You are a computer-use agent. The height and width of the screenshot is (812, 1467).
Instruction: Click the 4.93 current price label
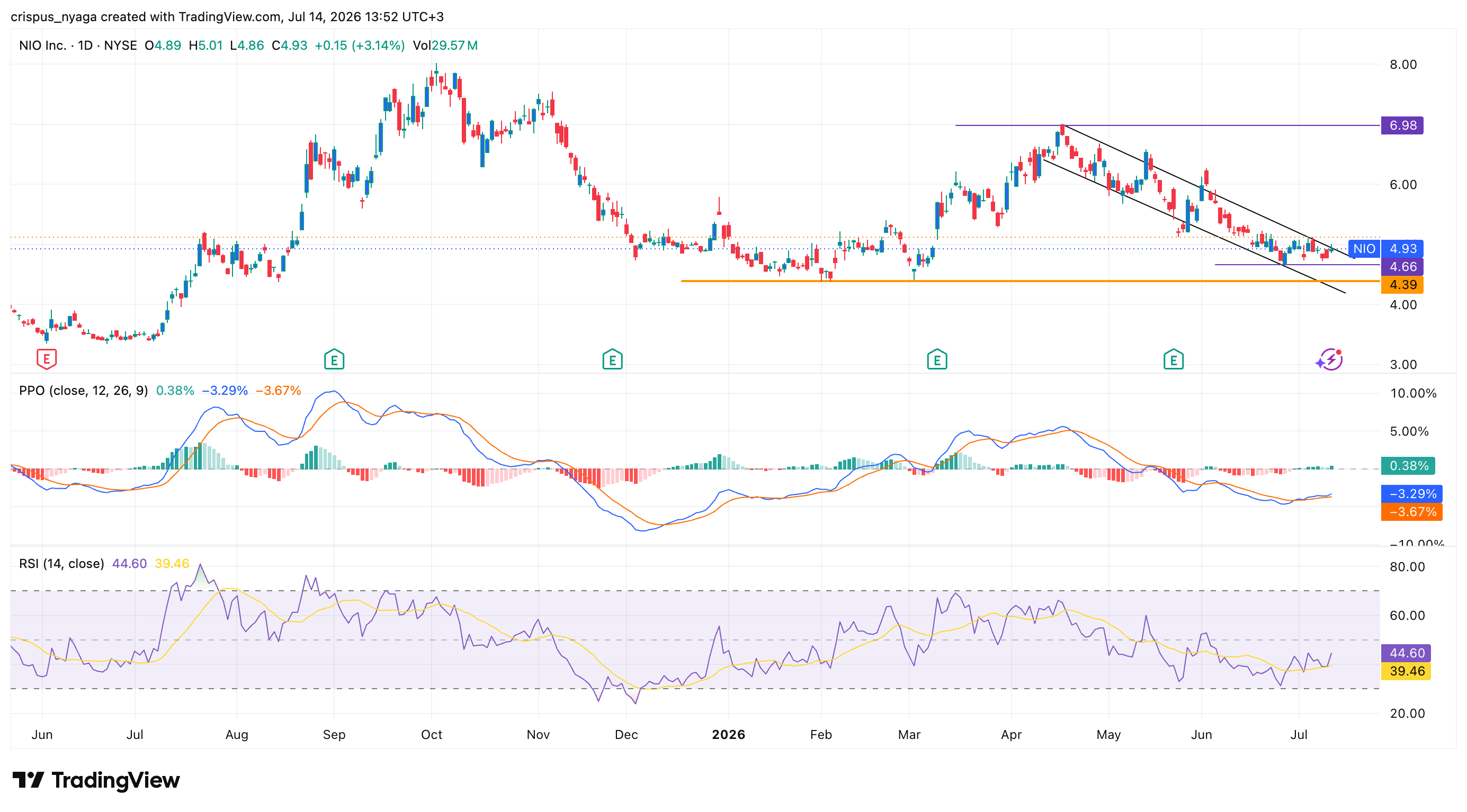[1402, 249]
